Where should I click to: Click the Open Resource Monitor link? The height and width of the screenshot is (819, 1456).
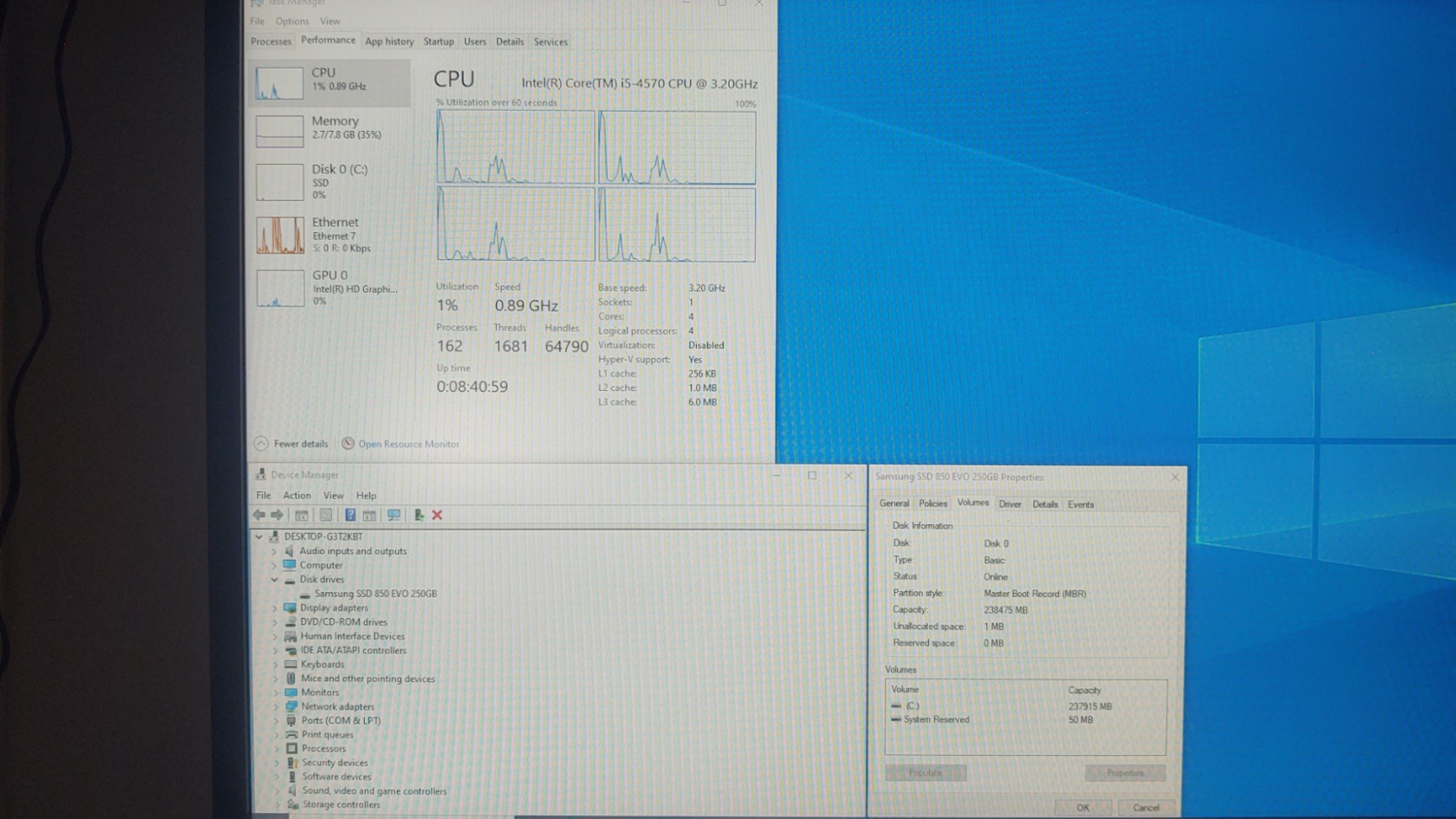point(408,444)
